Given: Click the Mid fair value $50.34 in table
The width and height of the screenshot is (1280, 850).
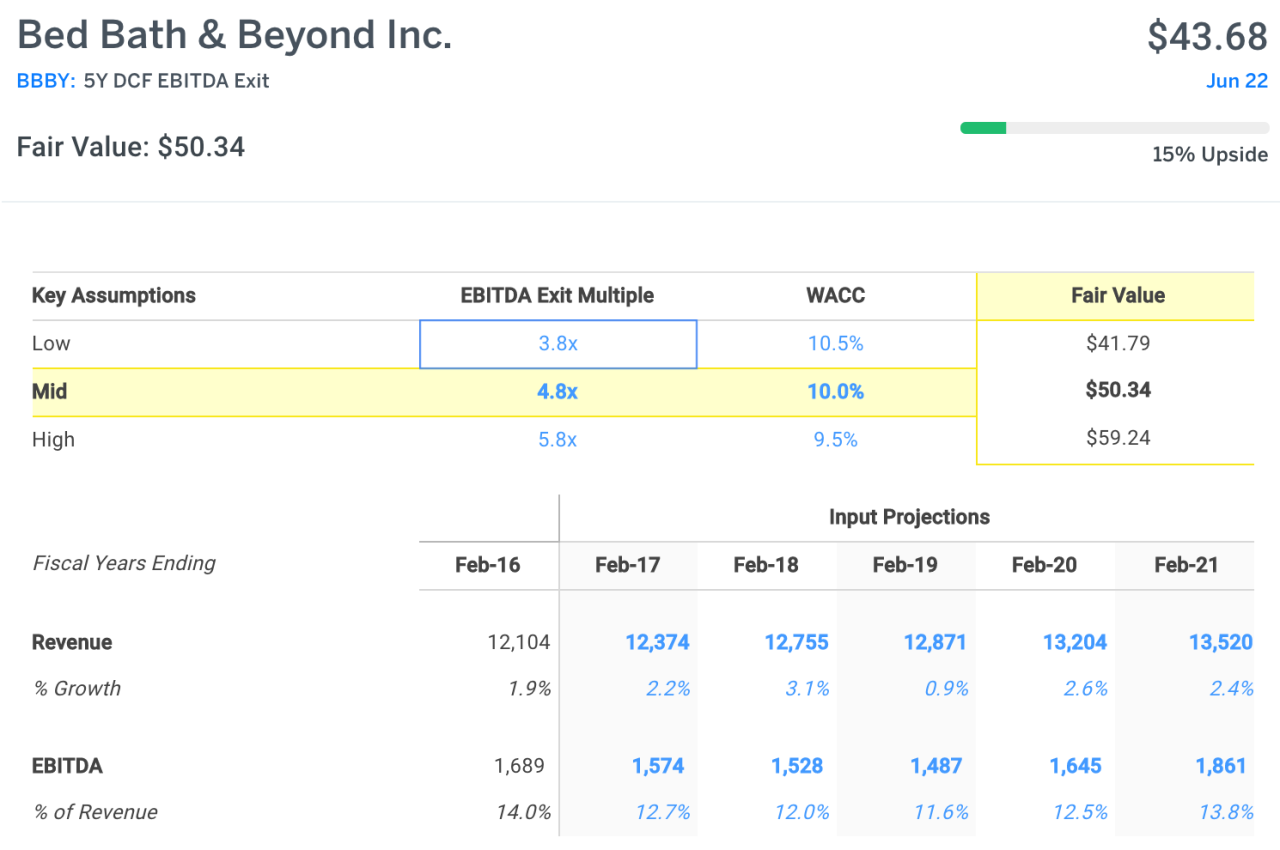Looking at the screenshot, I should point(1118,390).
